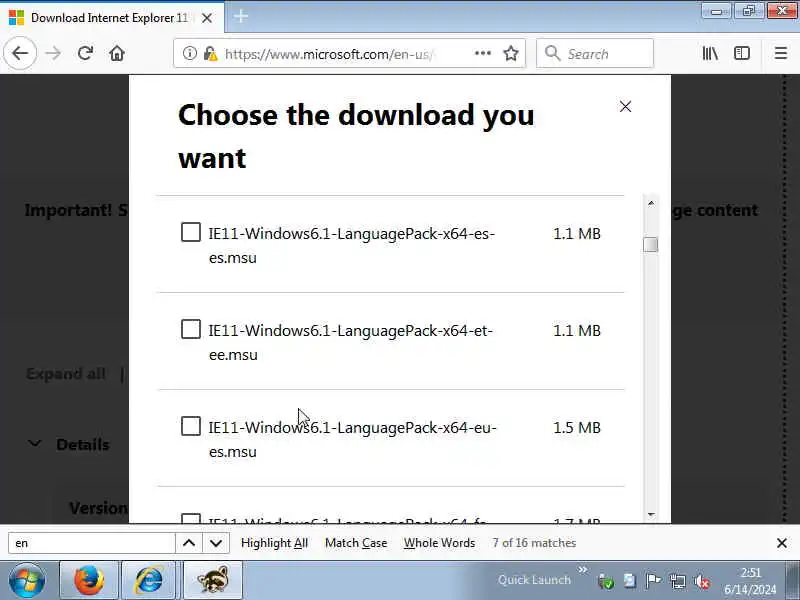The image size is (800, 600).
Task: Open the Library icon in toolbar
Action: click(x=710, y=53)
